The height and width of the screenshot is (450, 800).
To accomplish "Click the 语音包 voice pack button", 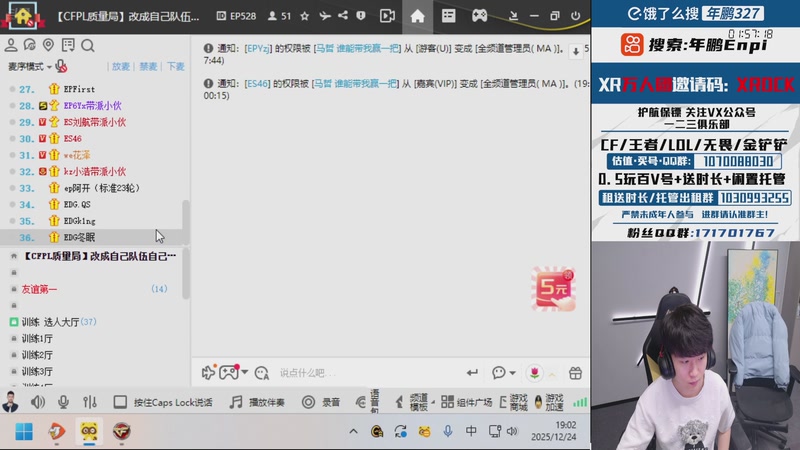I will pos(368,402).
